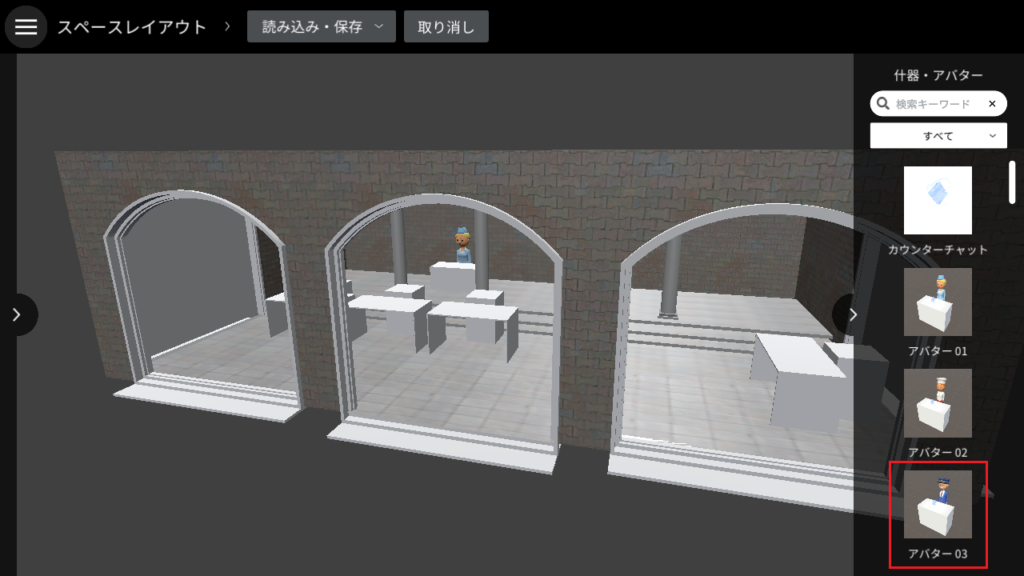Open the すべて category filter dropdown
Image resolution: width=1024 pixels, height=576 pixels.
[x=938, y=136]
